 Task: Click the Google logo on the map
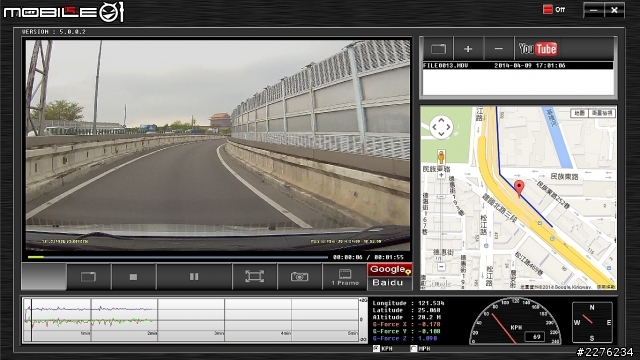pos(438,283)
